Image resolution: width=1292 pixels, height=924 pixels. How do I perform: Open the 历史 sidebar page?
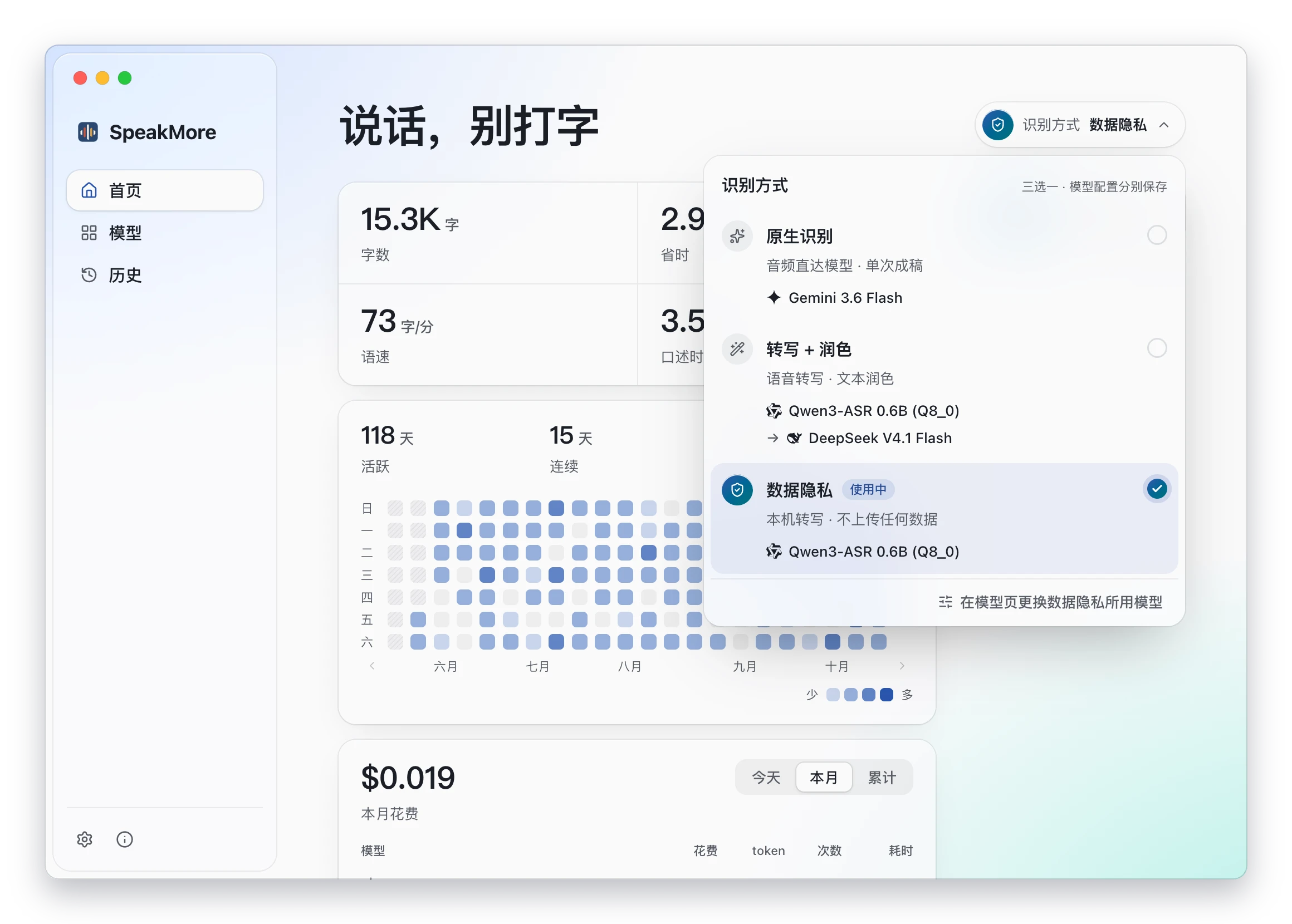[x=164, y=276]
